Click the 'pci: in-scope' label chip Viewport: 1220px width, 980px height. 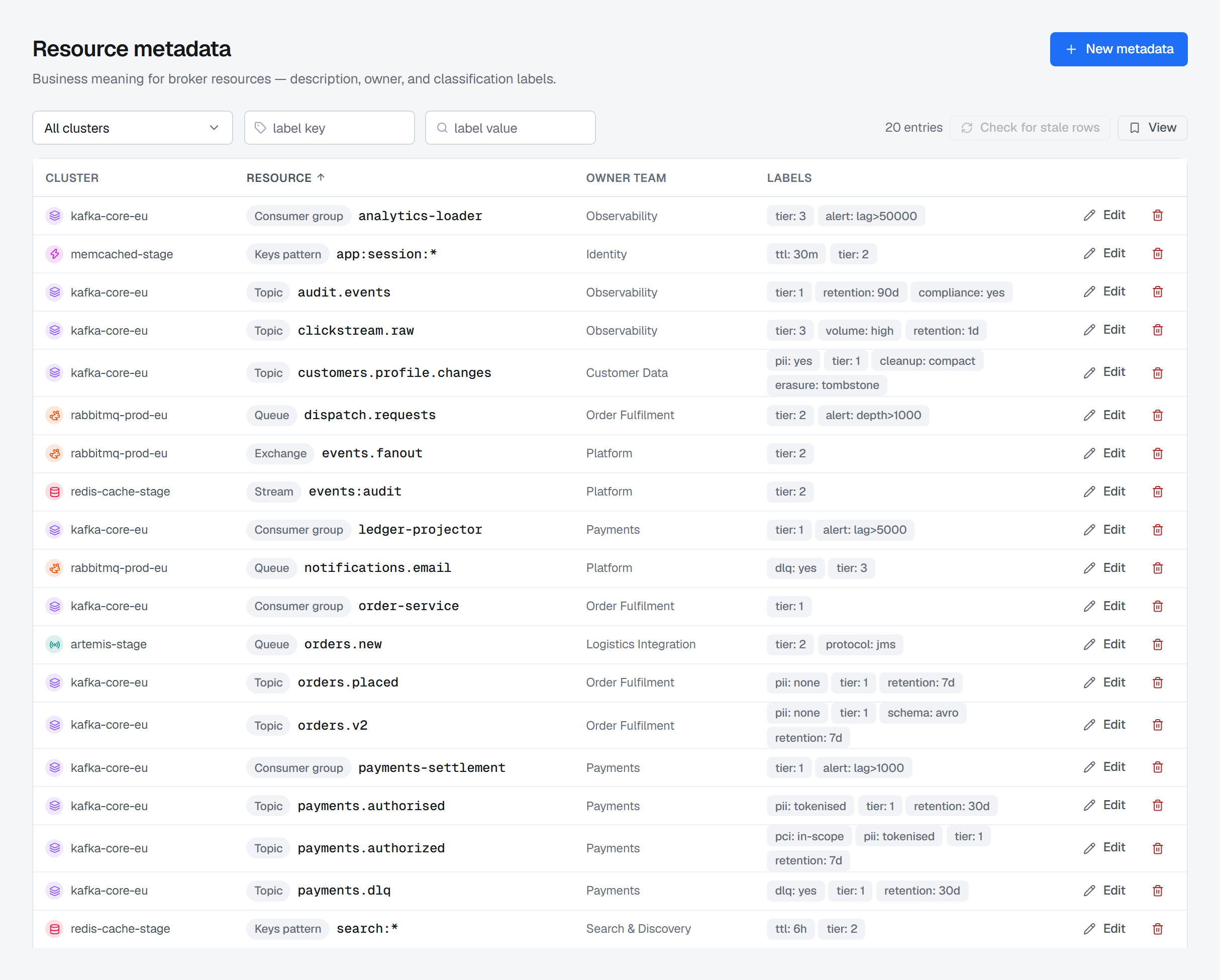tap(808, 836)
